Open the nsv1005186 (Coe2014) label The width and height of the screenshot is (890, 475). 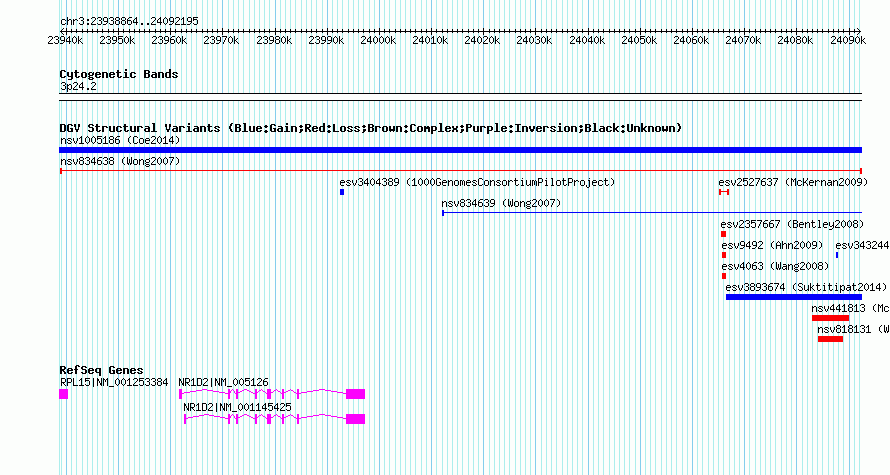coord(120,140)
